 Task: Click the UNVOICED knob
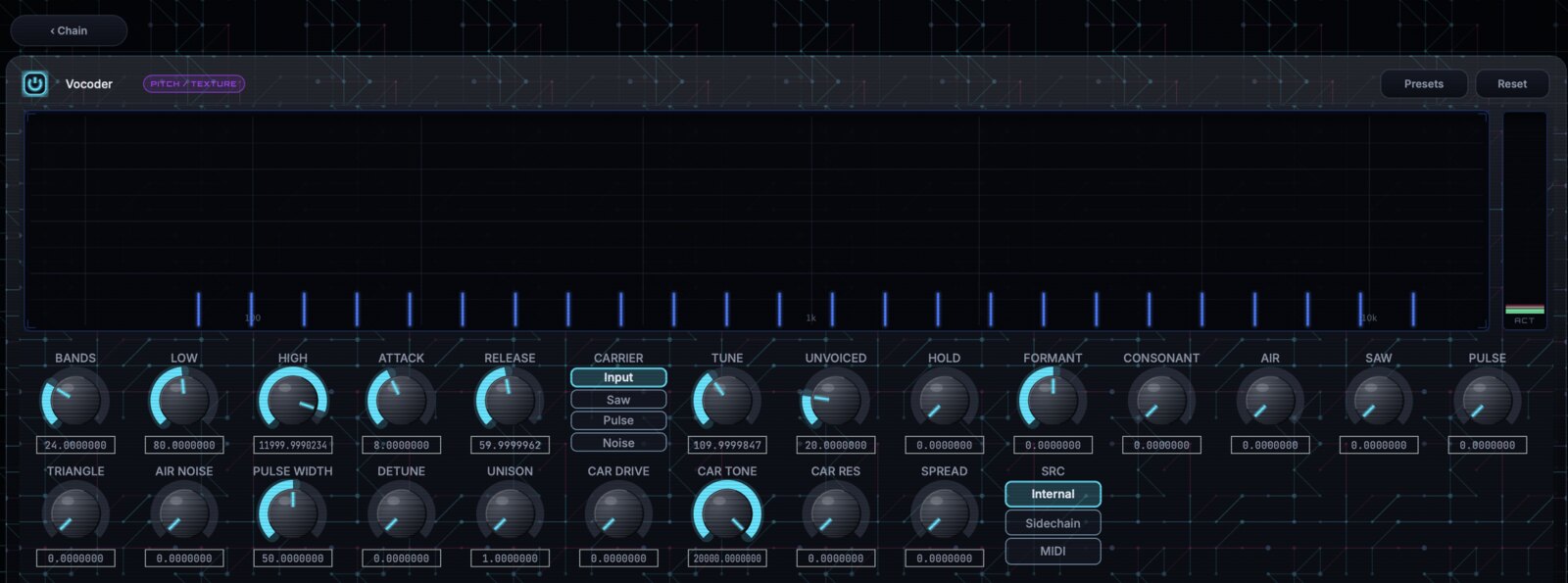(x=836, y=401)
